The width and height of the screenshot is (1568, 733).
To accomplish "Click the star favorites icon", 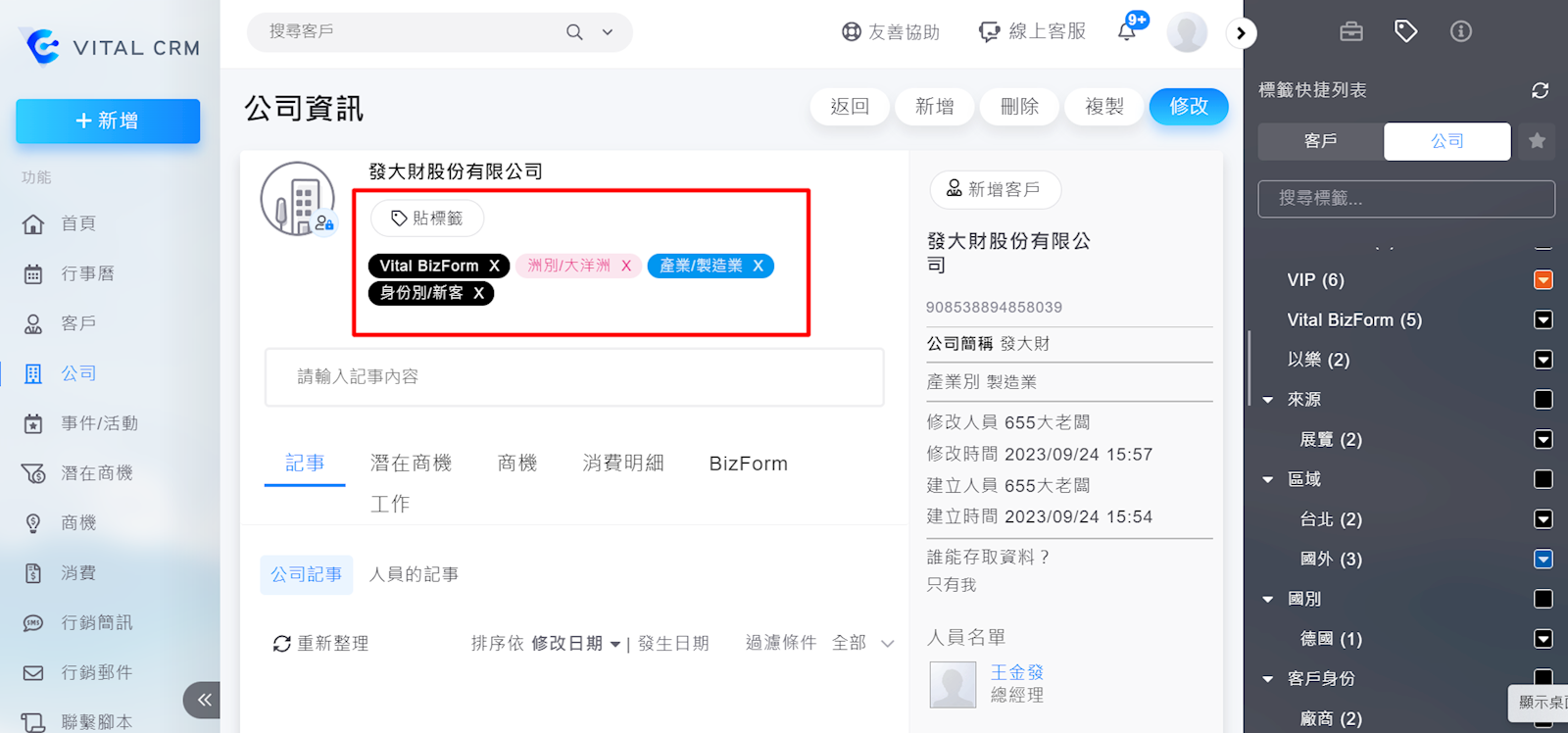I will pyautogui.click(x=1537, y=141).
